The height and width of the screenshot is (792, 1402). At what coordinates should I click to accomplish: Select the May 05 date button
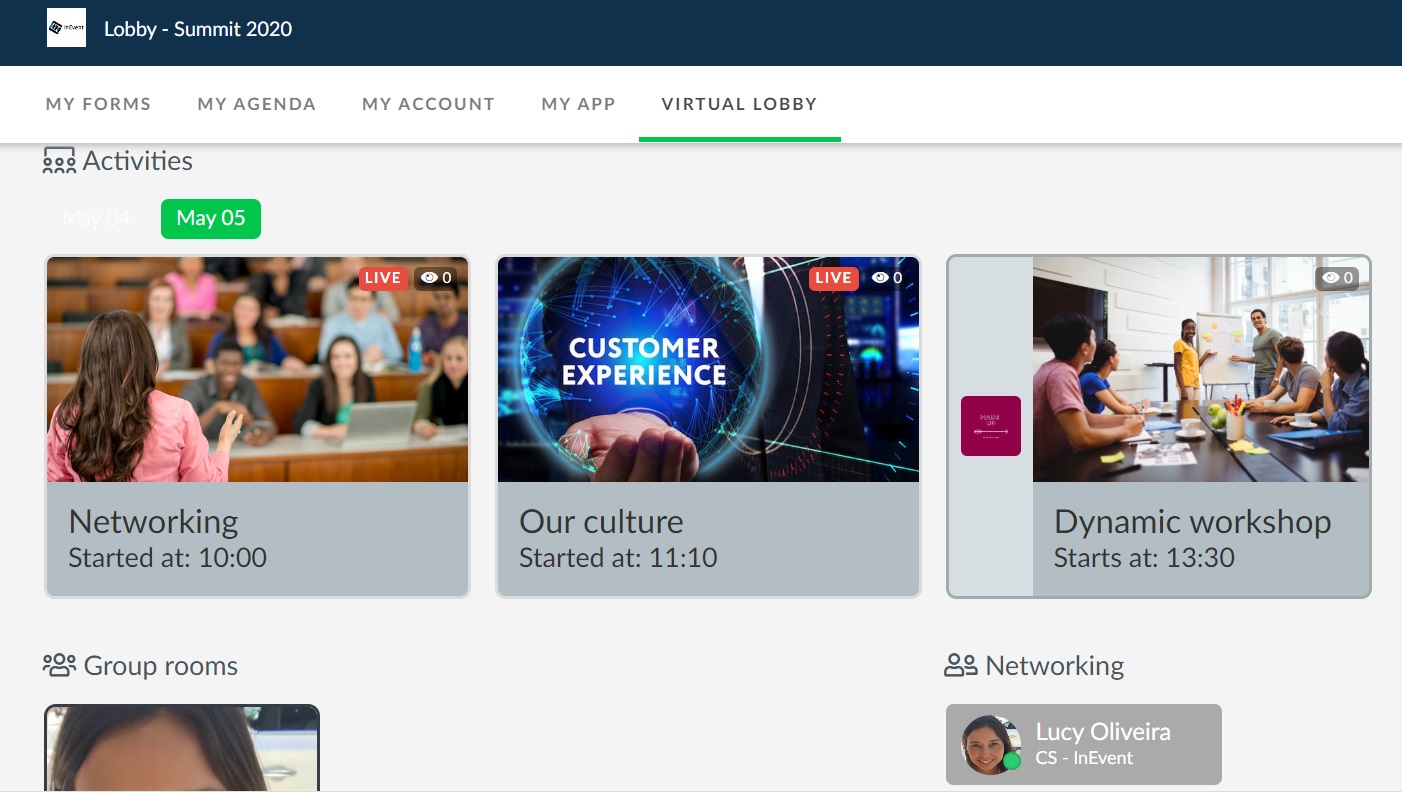point(211,218)
